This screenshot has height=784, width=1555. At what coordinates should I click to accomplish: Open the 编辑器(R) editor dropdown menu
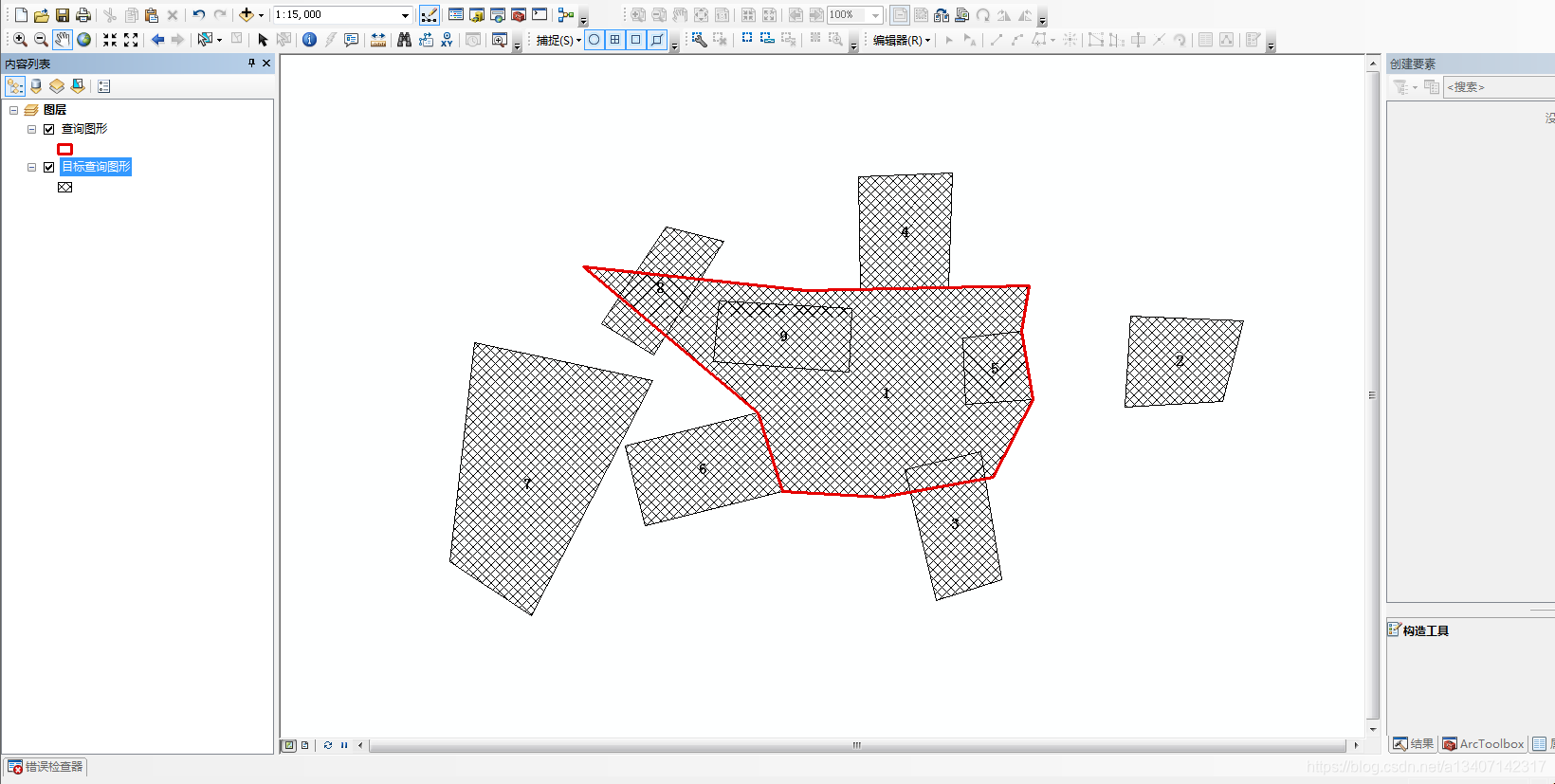[901, 40]
